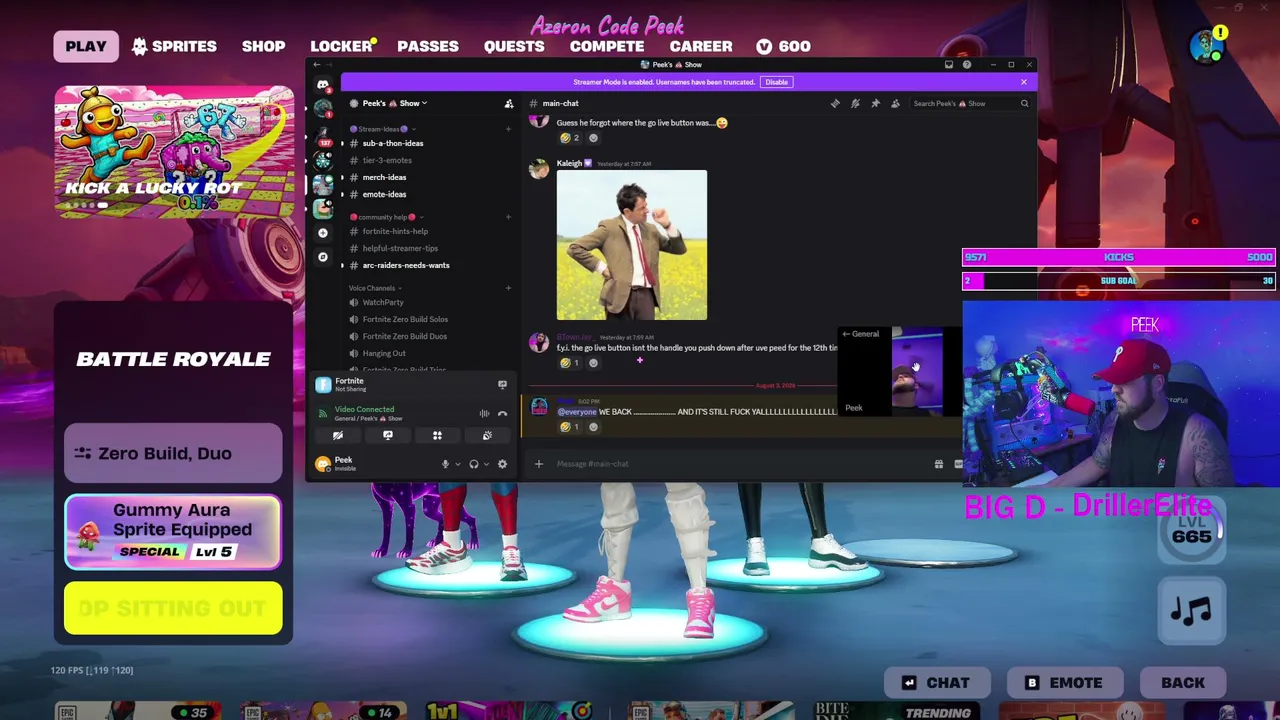Open the V-Bucks 600 balance
Image resolution: width=1280 pixels, height=720 pixels.
point(783,46)
